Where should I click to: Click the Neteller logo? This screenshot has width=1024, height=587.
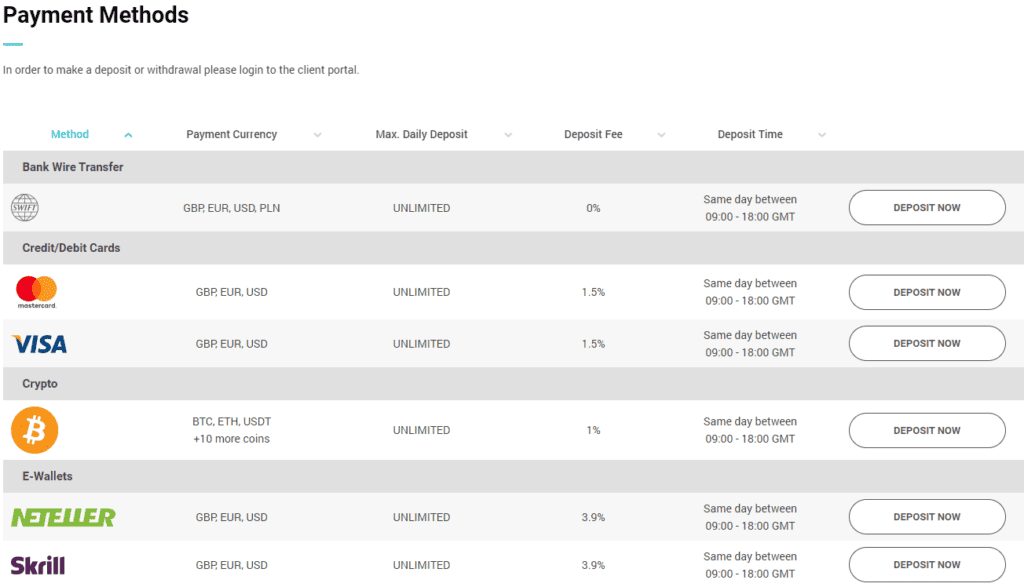(x=62, y=517)
